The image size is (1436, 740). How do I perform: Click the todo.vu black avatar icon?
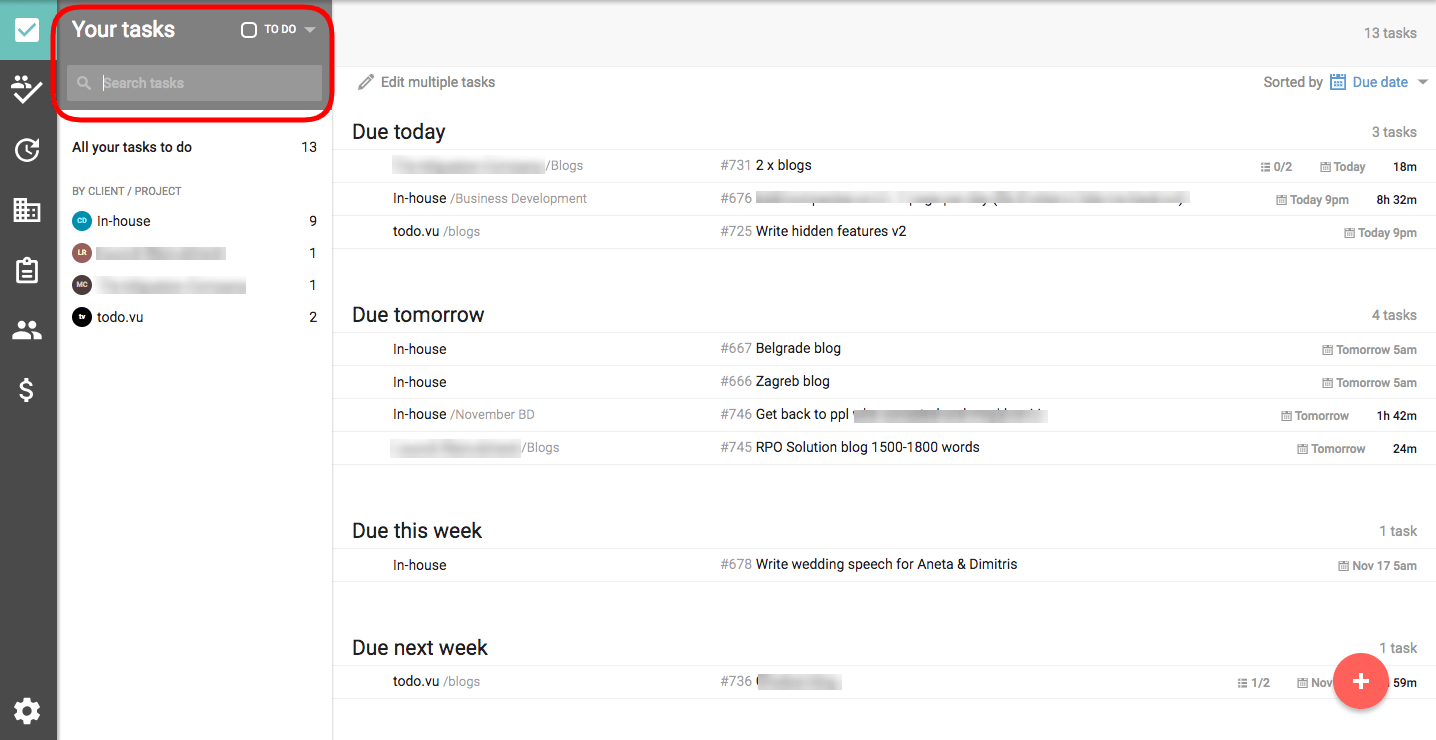click(x=82, y=317)
